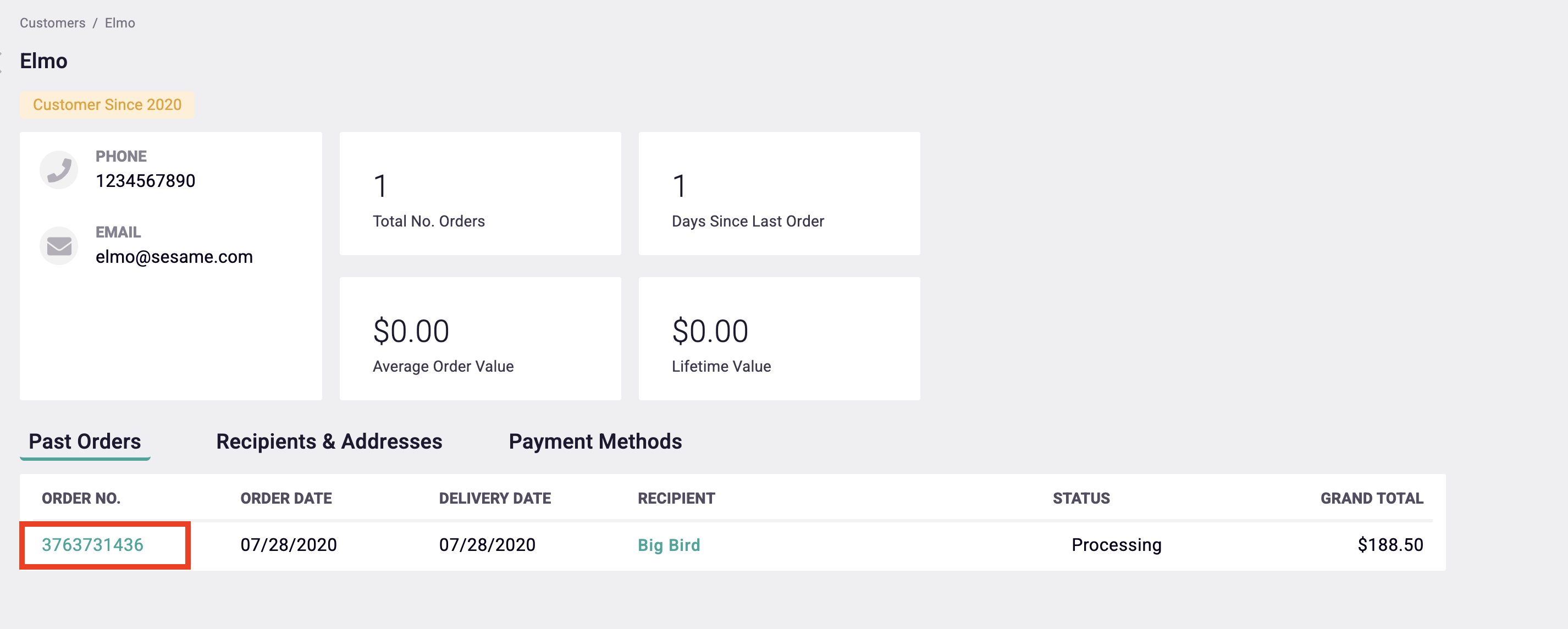Click the Customer Since 2020 badge
Image resolution: width=1568 pixels, height=629 pixels.
[x=107, y=104]
